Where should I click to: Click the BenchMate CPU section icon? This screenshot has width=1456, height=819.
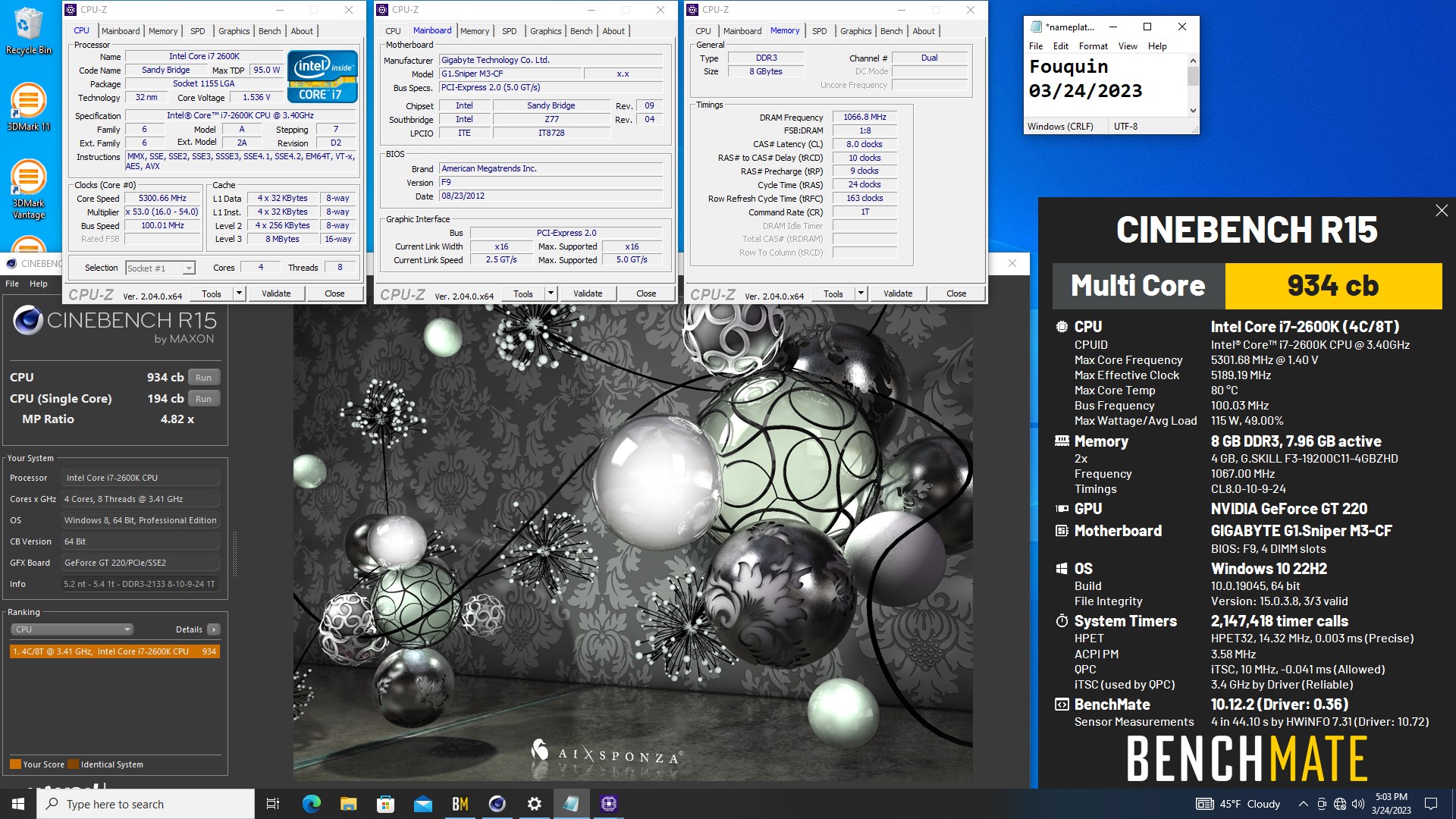[1062, 327]
